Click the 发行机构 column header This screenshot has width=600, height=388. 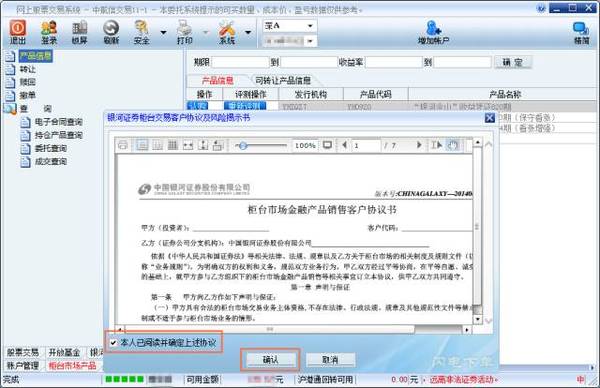tap(311, 95)
